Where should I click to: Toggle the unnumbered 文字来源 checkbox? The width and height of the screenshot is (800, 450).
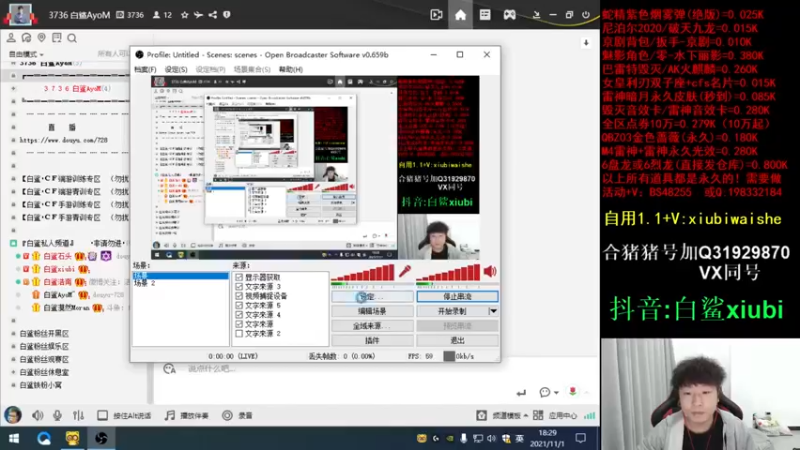(x=239, y=324)
